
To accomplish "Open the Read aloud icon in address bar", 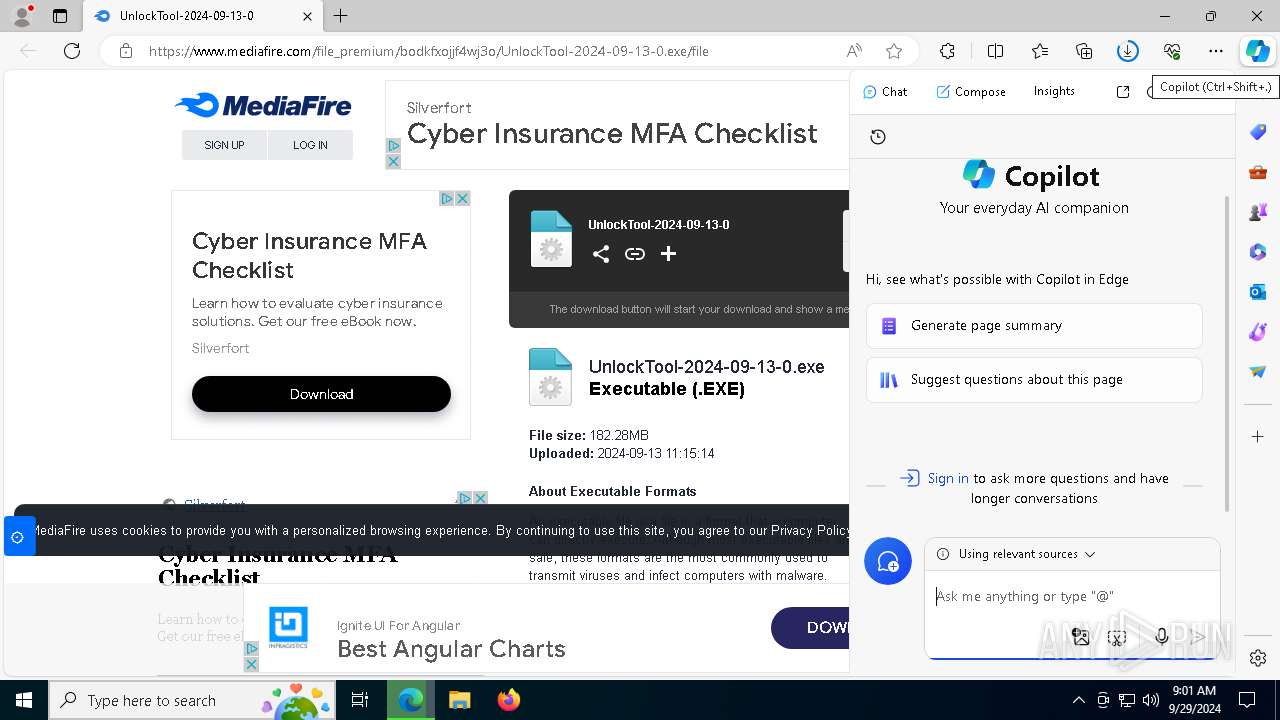I will [x=854, y=51].
